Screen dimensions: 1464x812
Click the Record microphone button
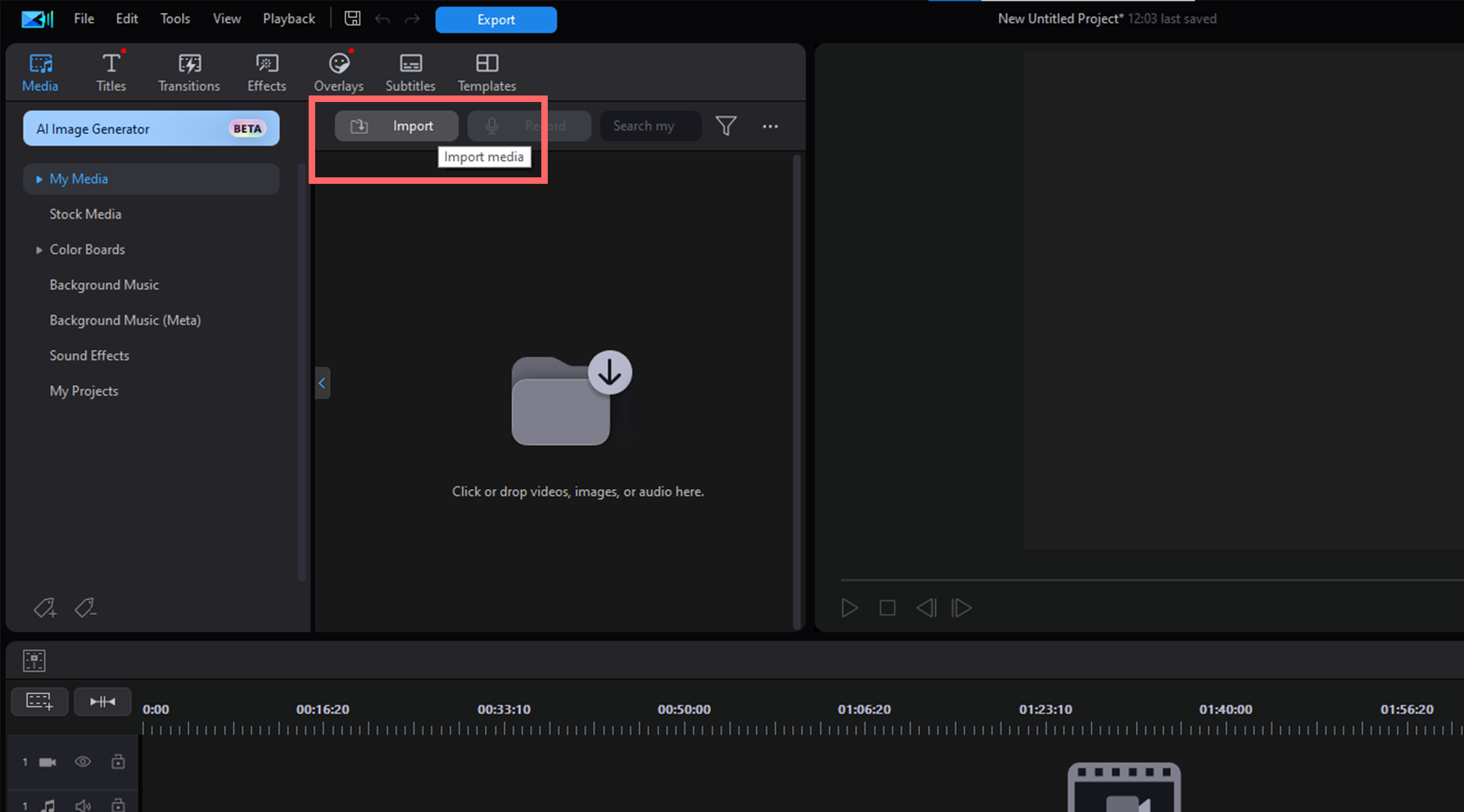[x=529, y=126]
